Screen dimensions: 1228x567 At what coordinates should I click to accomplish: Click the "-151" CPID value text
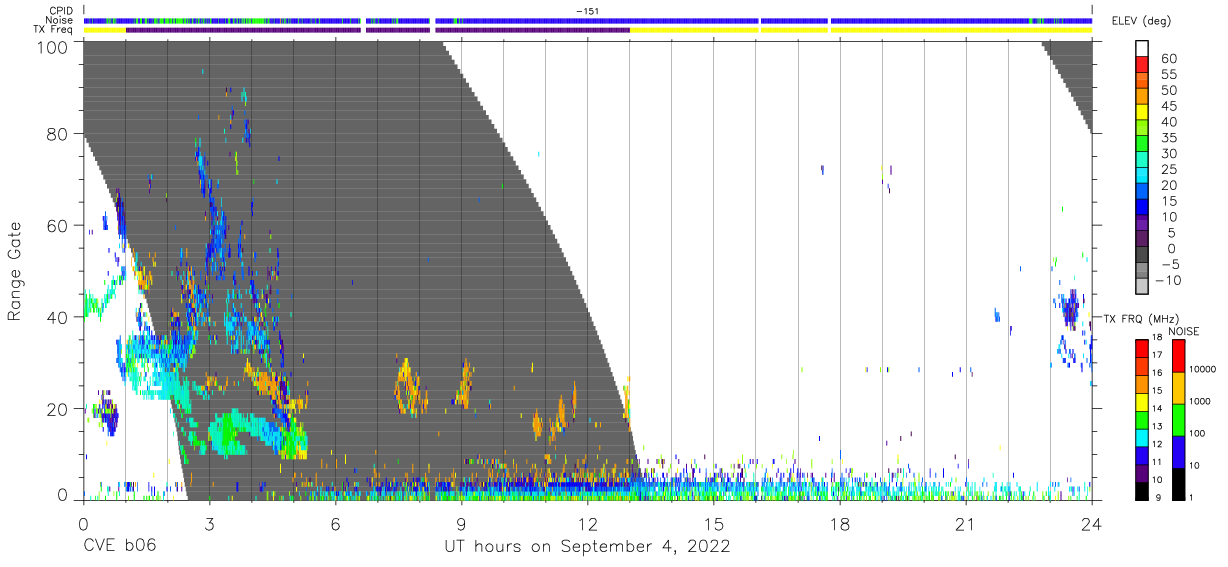(587, 11)
